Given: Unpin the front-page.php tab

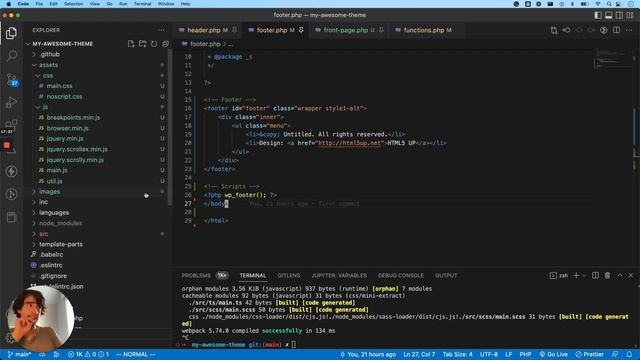Looking at the screenshot, I should point(381,30).
